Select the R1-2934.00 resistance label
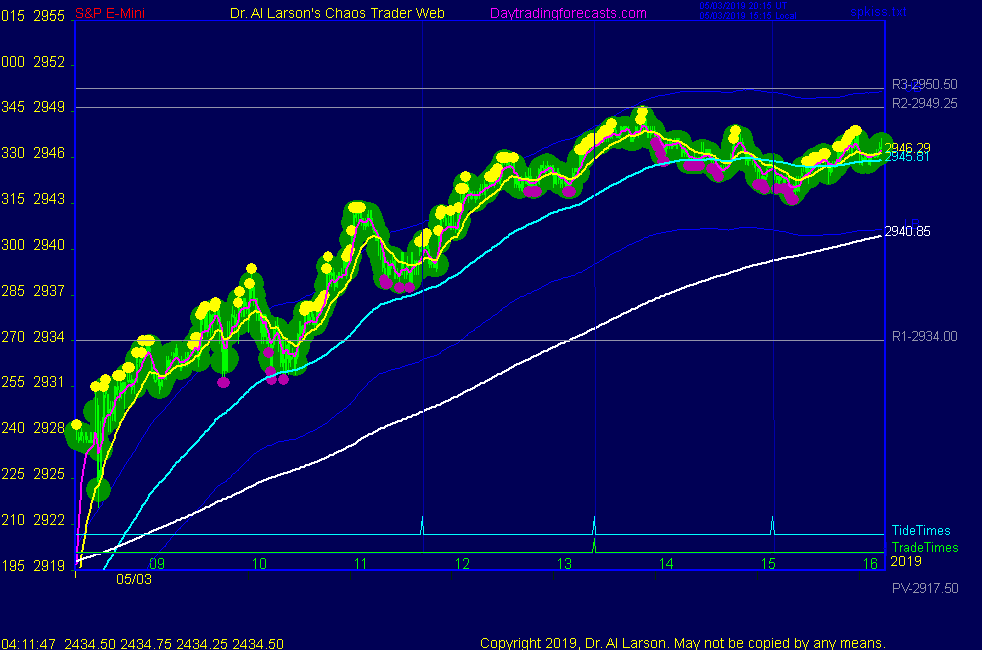Screen dimensions: 982x650 924,336
